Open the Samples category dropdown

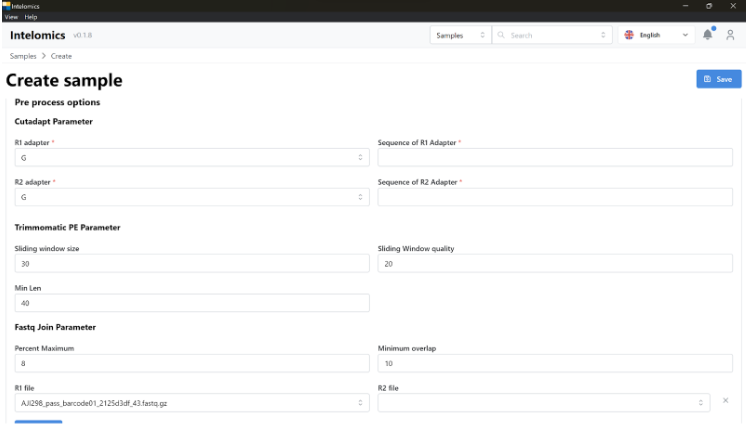point(460,35)
